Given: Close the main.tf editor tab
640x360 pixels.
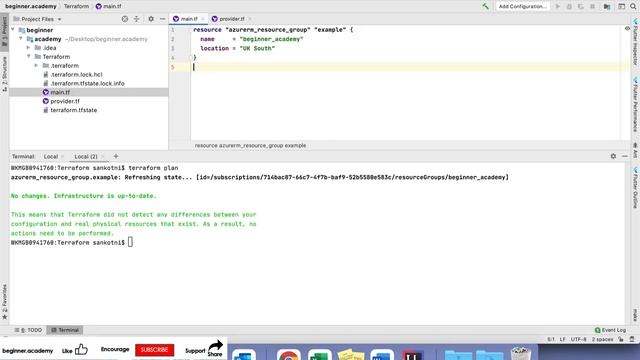Looking at the screenshot, I should click(202, 19).
